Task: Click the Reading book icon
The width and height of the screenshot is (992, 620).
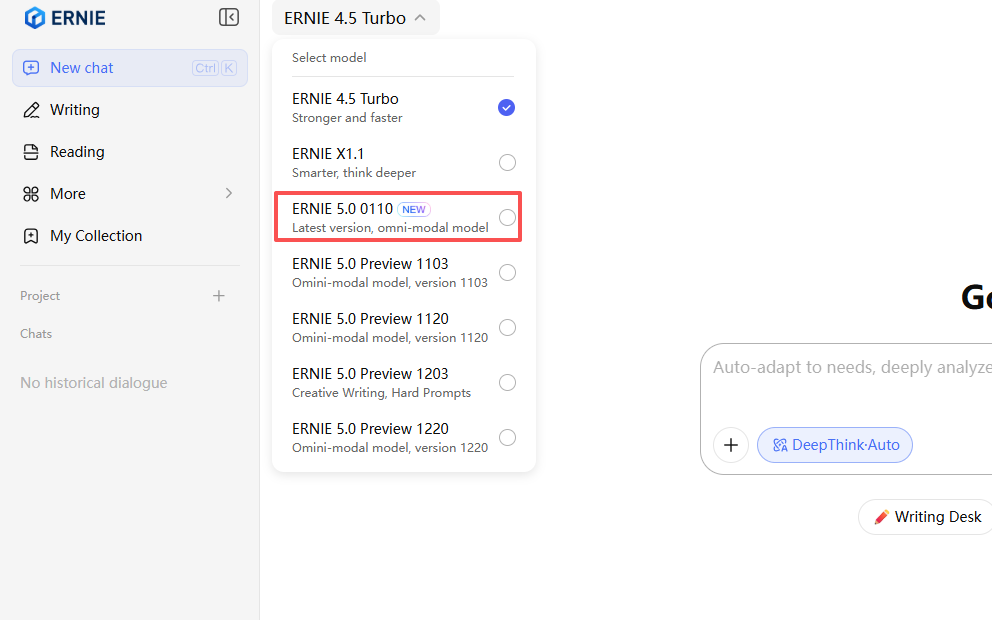Action: point(31,152)
